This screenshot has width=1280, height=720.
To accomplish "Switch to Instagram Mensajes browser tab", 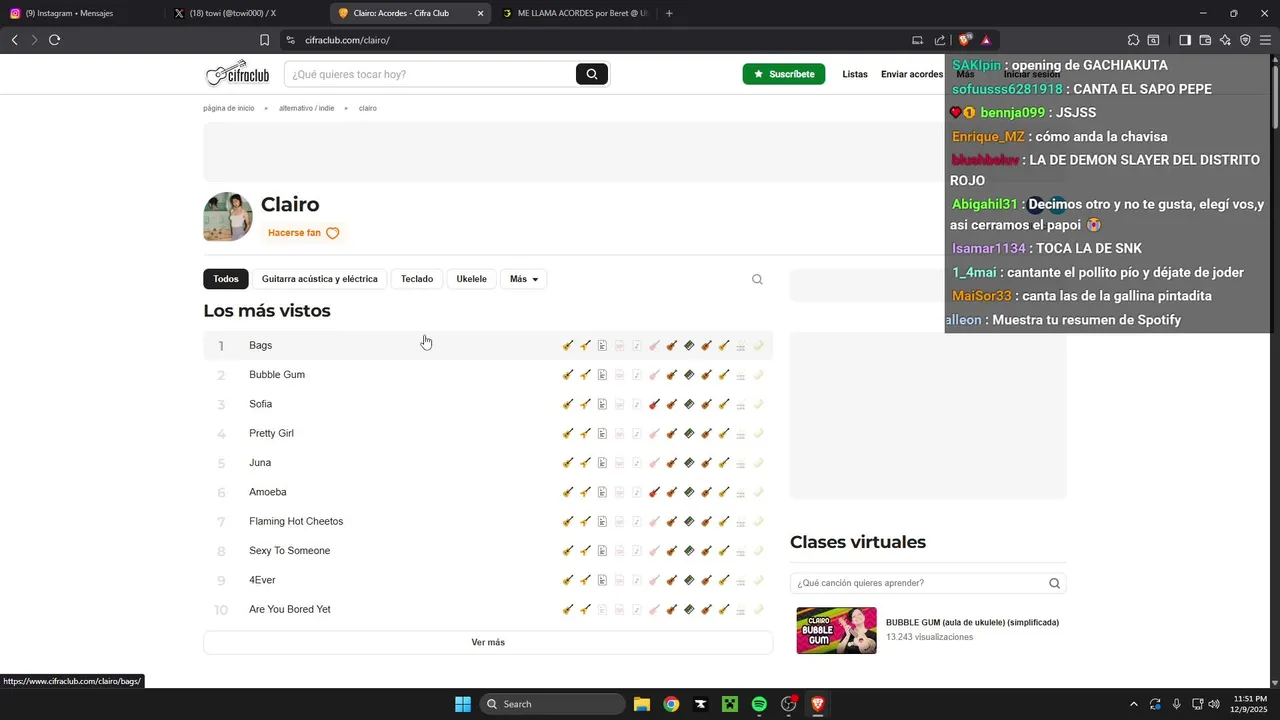I will pos(80,13).
